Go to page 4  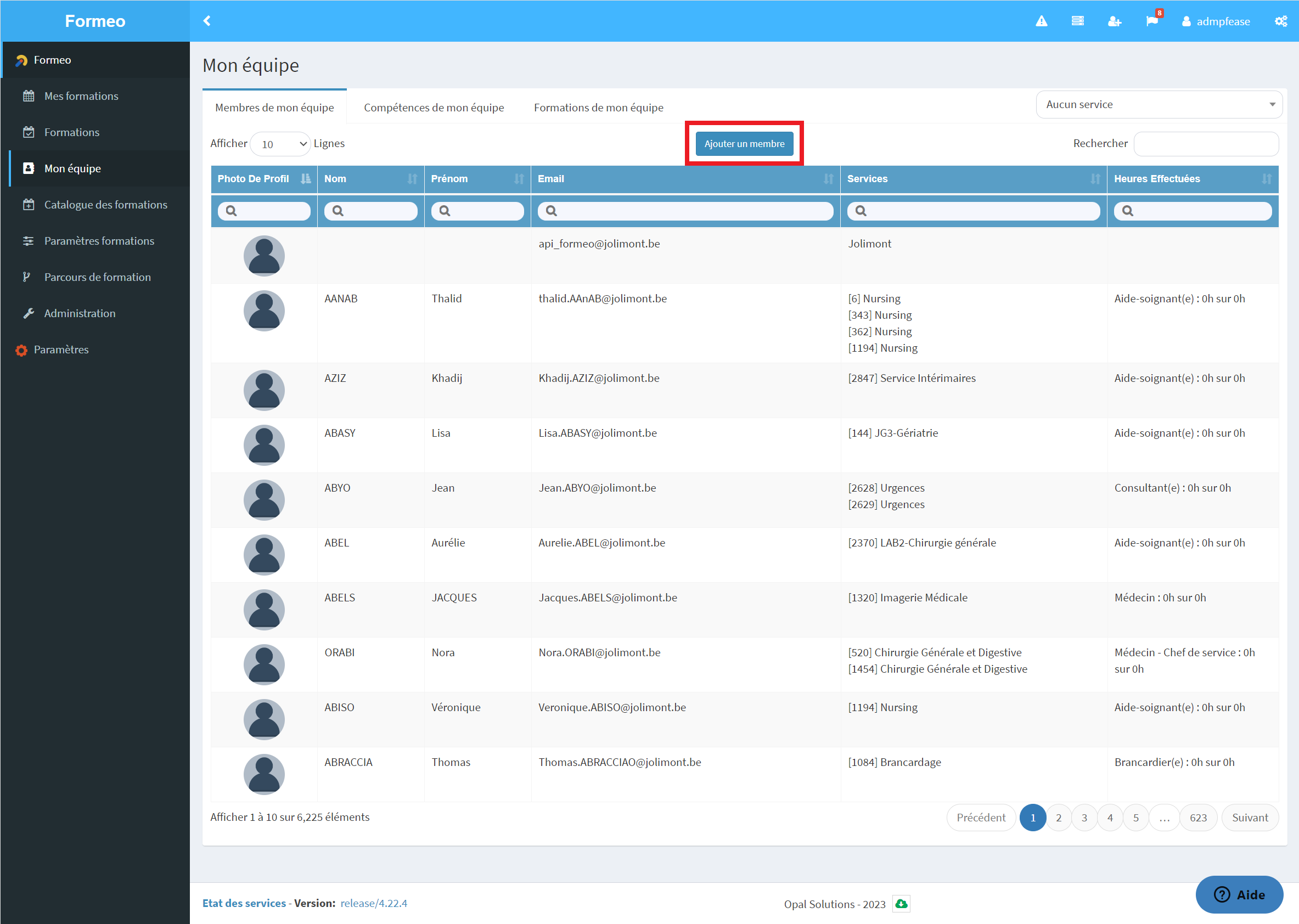(x=1110, y=818)
